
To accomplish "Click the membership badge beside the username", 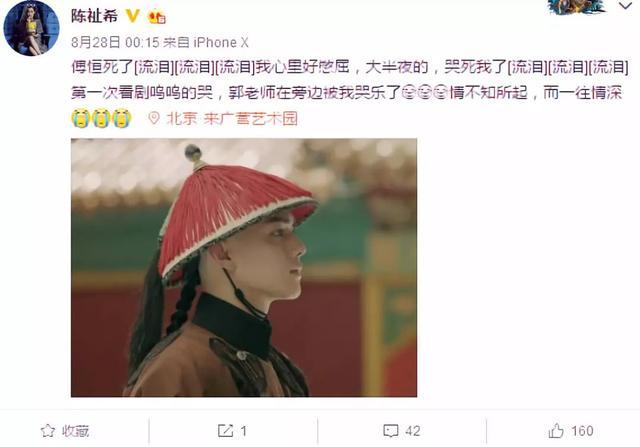I will [x=157, y=17].
